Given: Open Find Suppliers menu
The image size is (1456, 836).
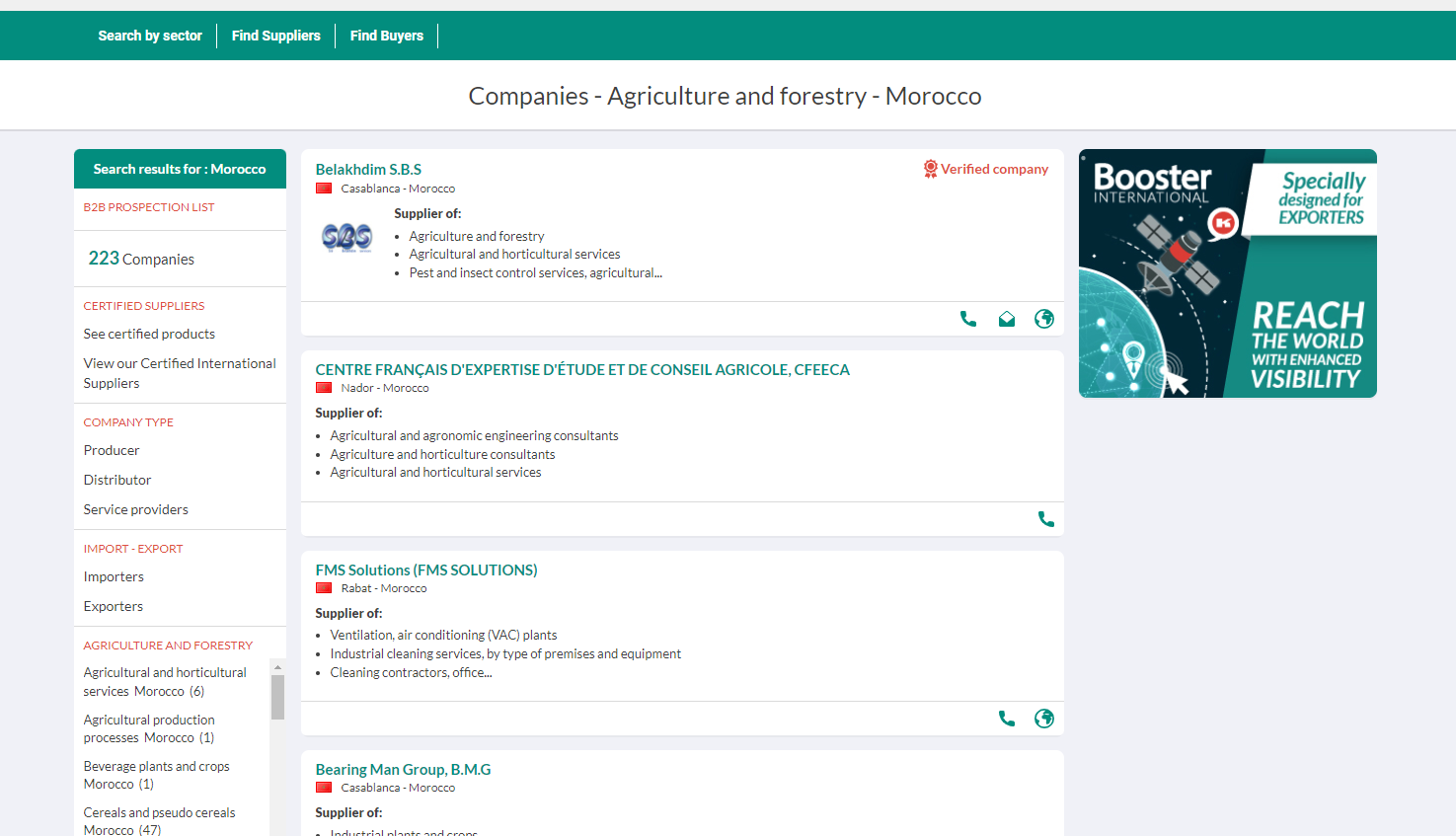Looking at the screenshot, I should [276, 36].
